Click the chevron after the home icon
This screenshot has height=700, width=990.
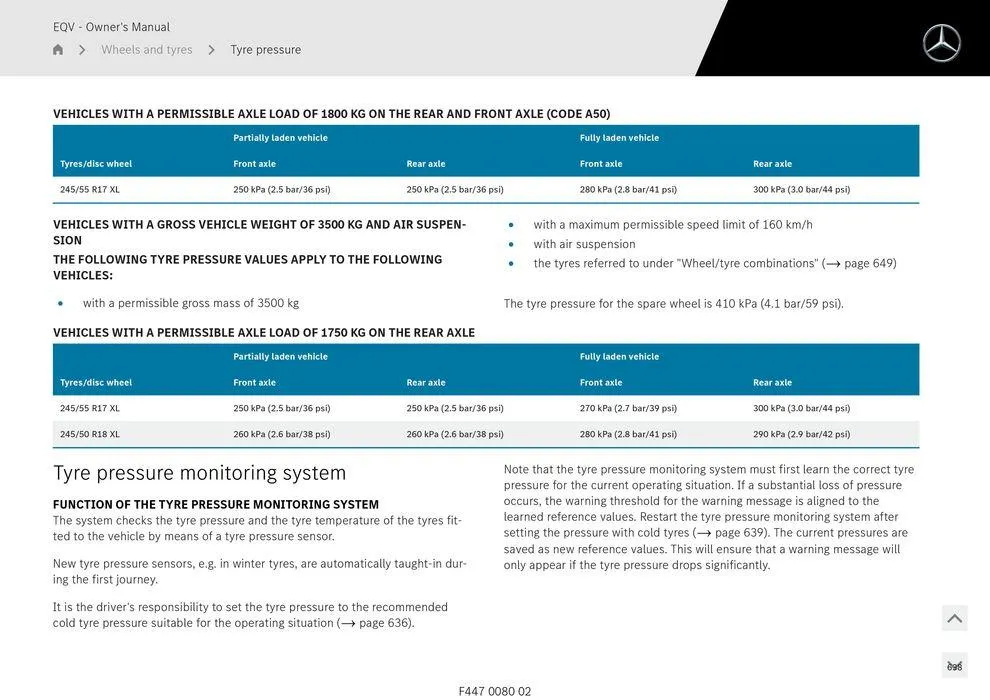click(x=81, y=48)
